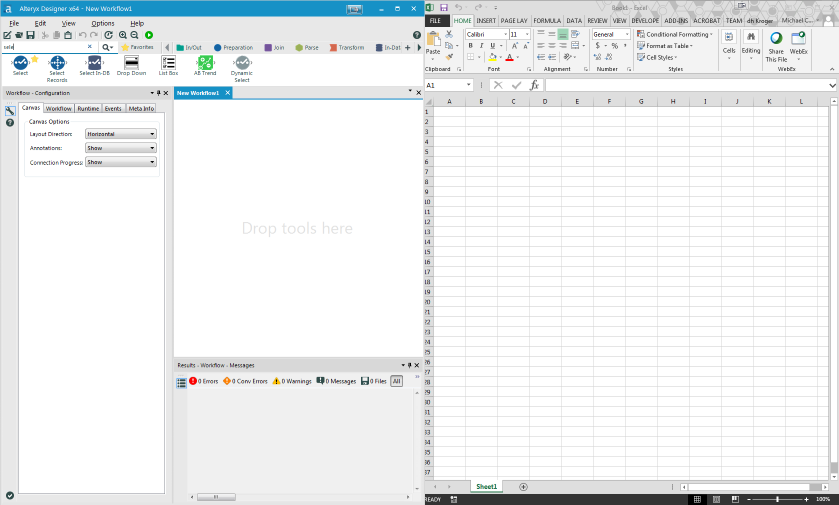Open Excel font name Calibri dropdown
This screenshot has height=505, width=839.
pyautogui.click(x=505, y=34)
